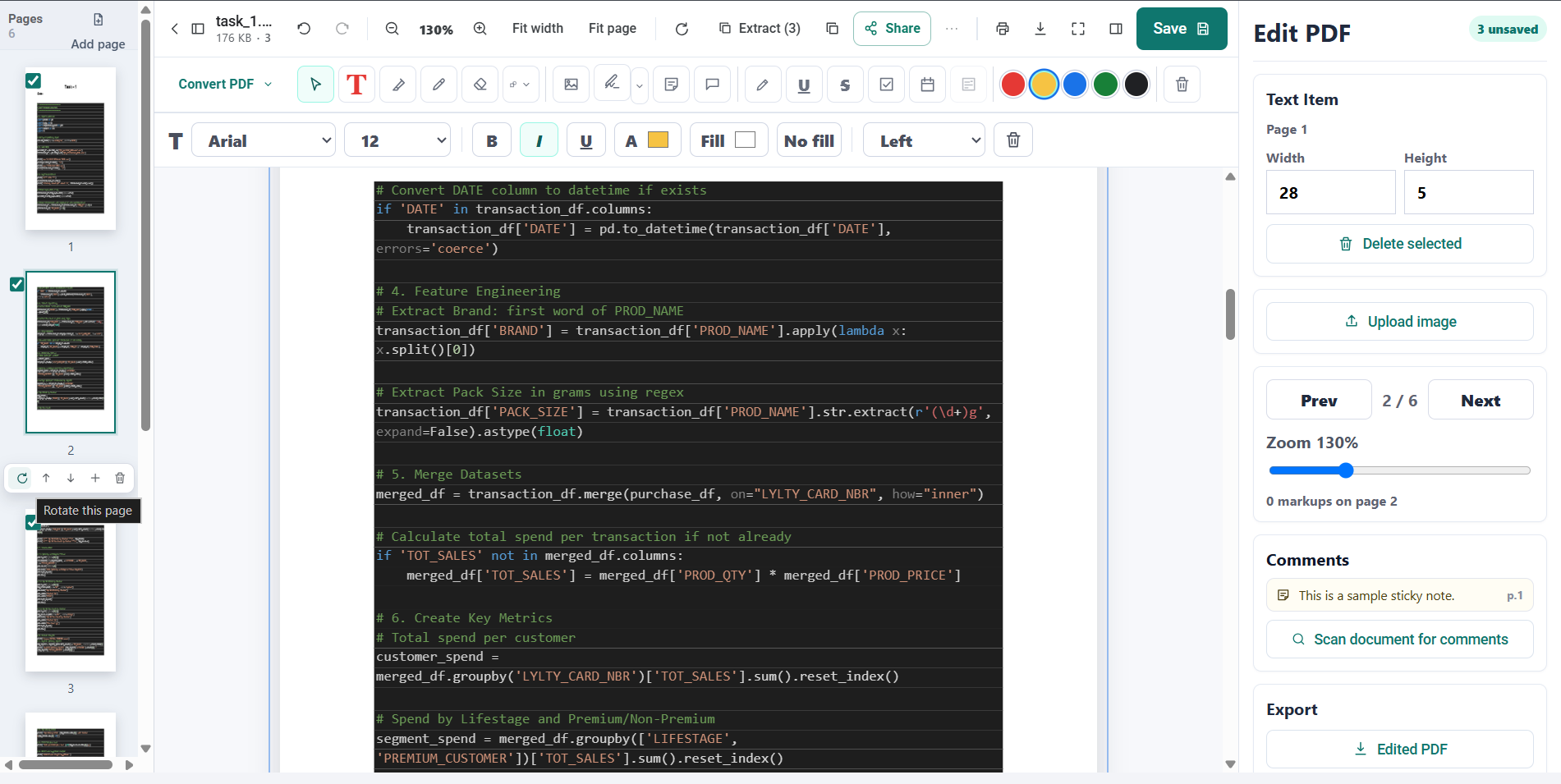Screen dimensions: 1561x784
Task: Toggle bold text formatting
Action: [492, 140]
